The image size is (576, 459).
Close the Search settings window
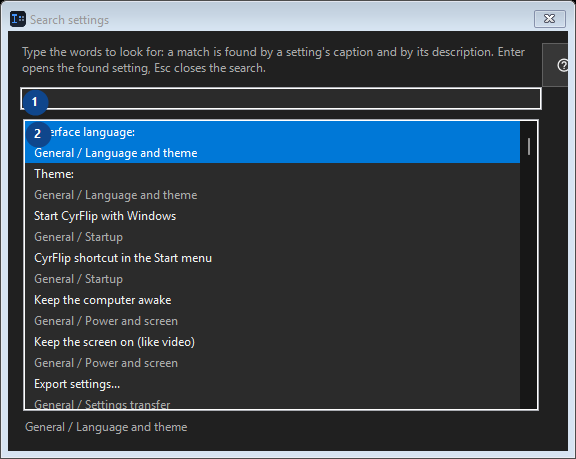tap(549, 19)
